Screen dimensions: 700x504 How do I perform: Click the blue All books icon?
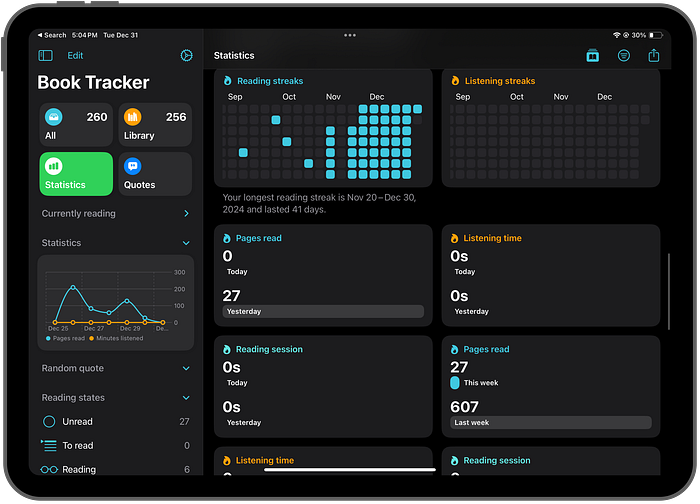(54, 117)
